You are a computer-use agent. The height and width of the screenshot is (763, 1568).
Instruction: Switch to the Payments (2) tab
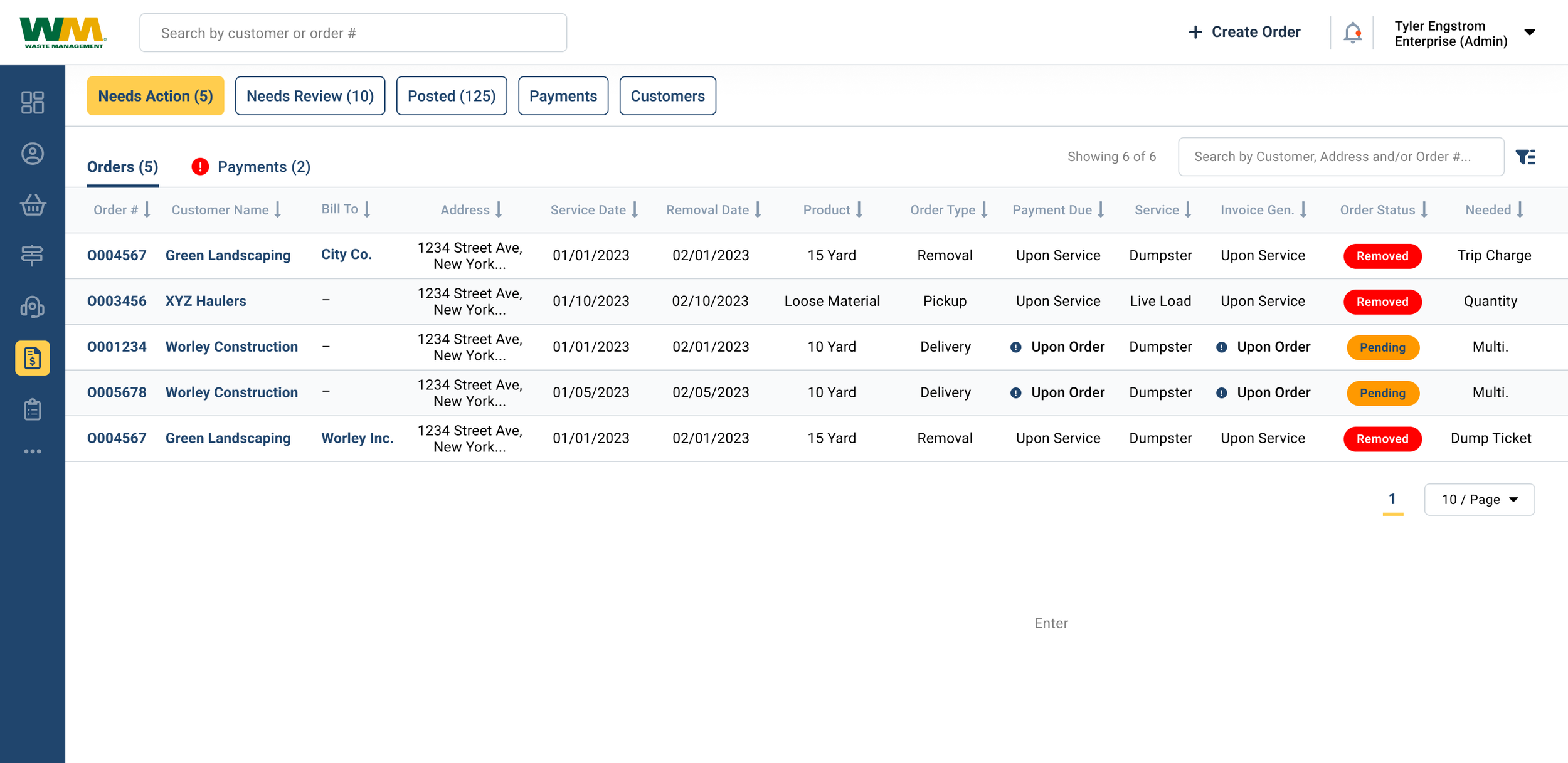click(263, 166)
